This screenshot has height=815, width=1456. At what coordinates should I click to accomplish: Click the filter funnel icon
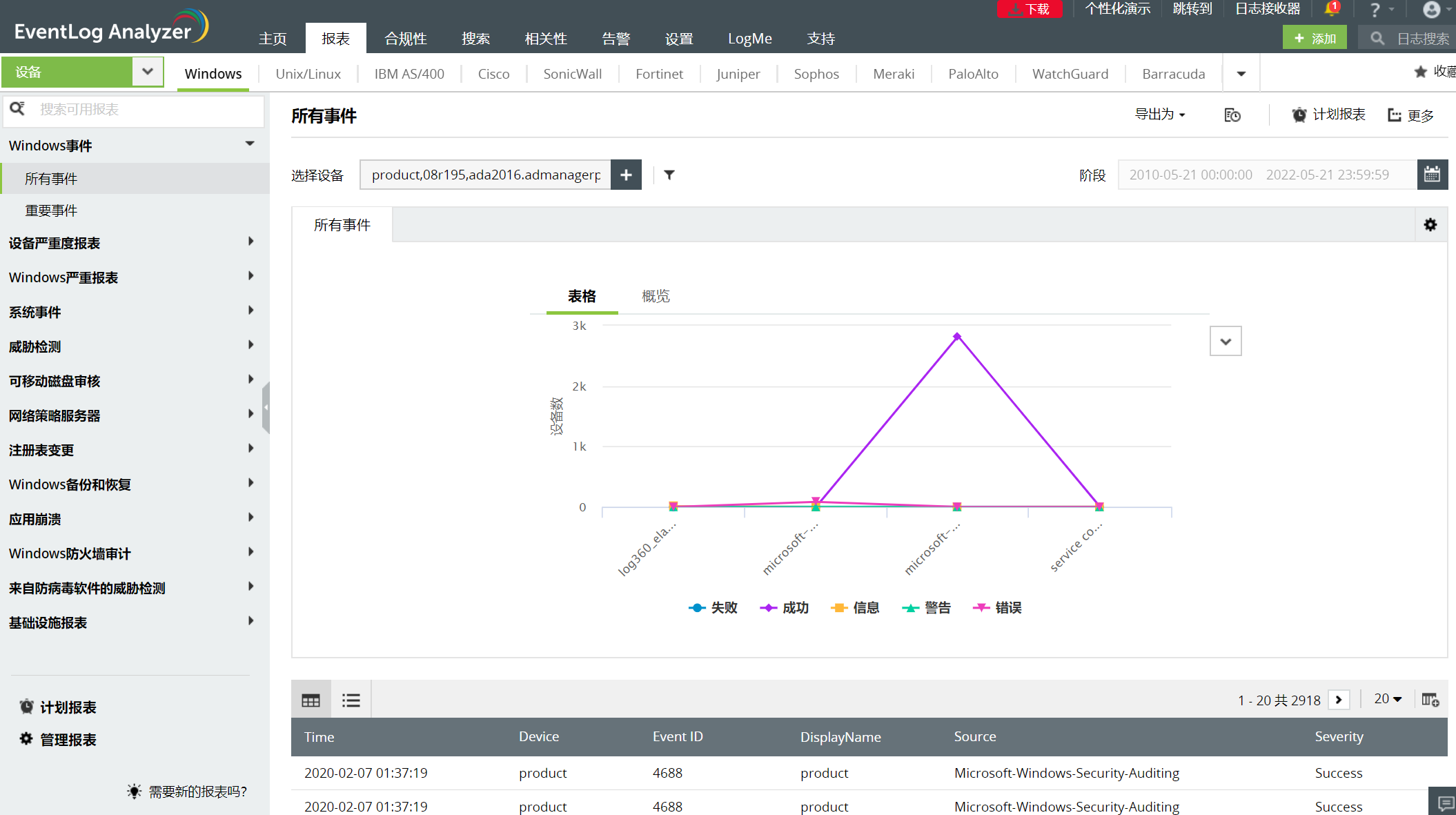(x=669, y=175)
